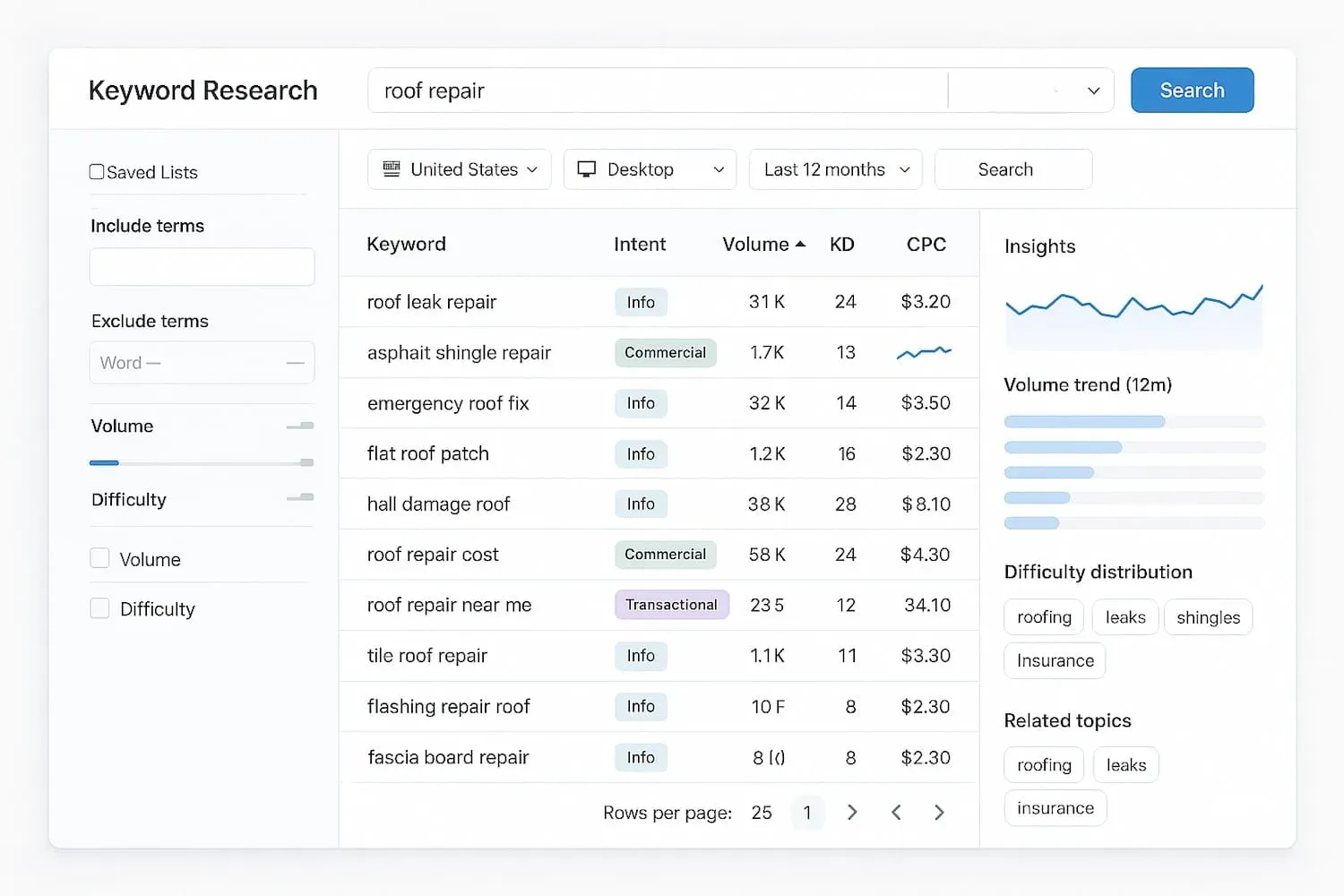Click the roofing tag under Related topics
This screenshot has height=896, width=1344.
tap(1043, 764)
